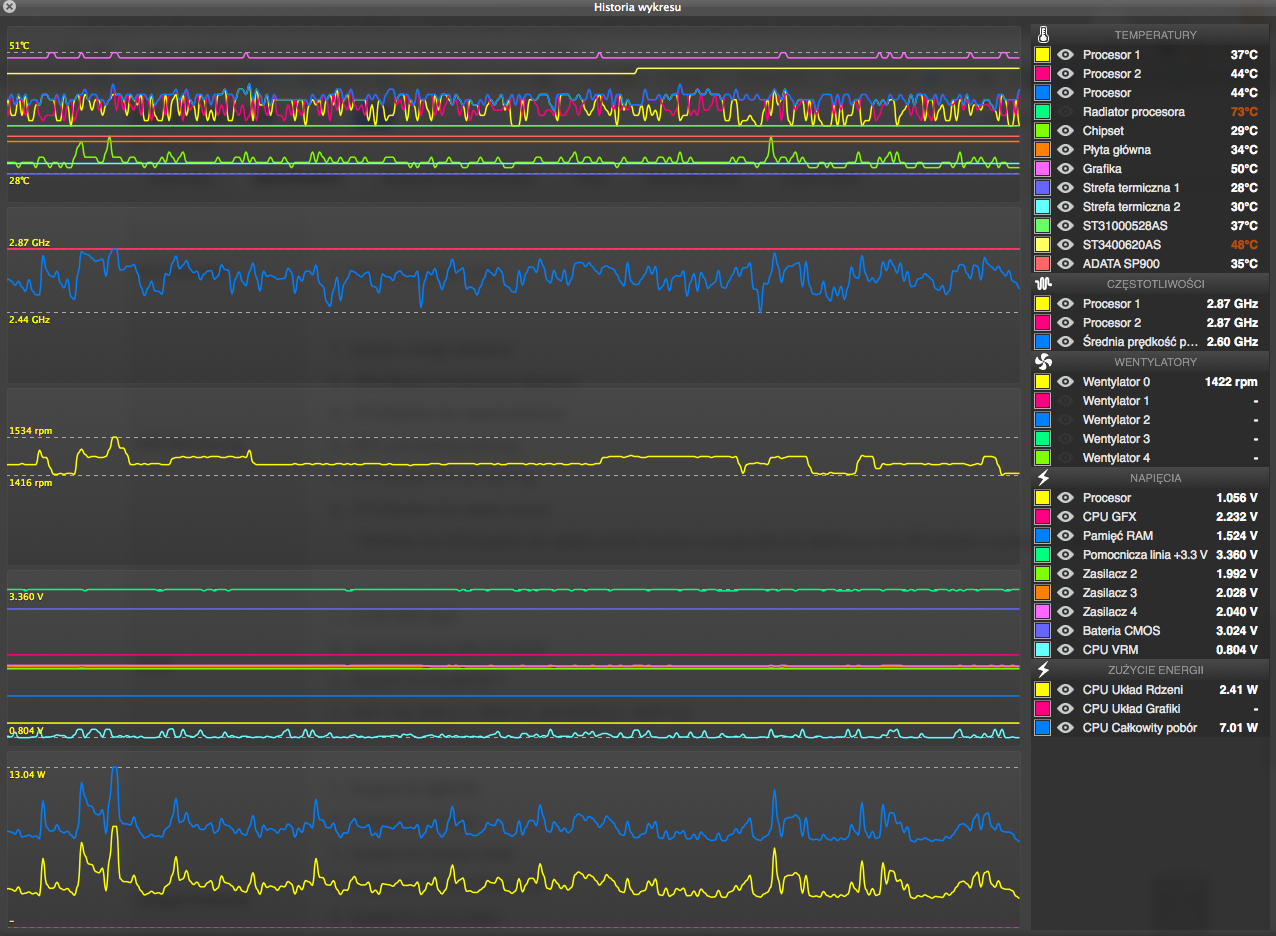Click Pomocnicza linia +3.3 V color swatch

tap(1043, 555)
